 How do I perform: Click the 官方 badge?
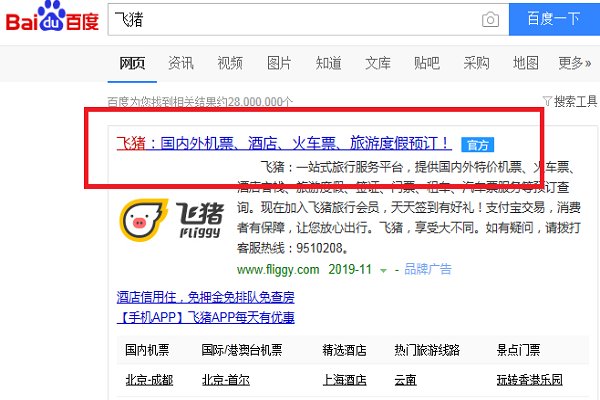[478, 145]
